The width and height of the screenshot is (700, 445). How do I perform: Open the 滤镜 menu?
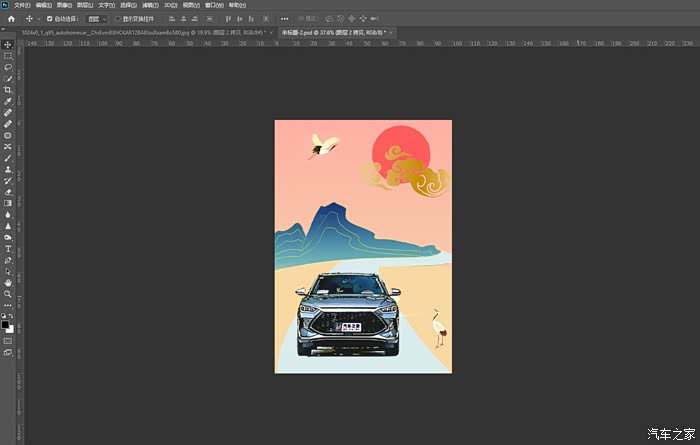(x=149, y=5)
